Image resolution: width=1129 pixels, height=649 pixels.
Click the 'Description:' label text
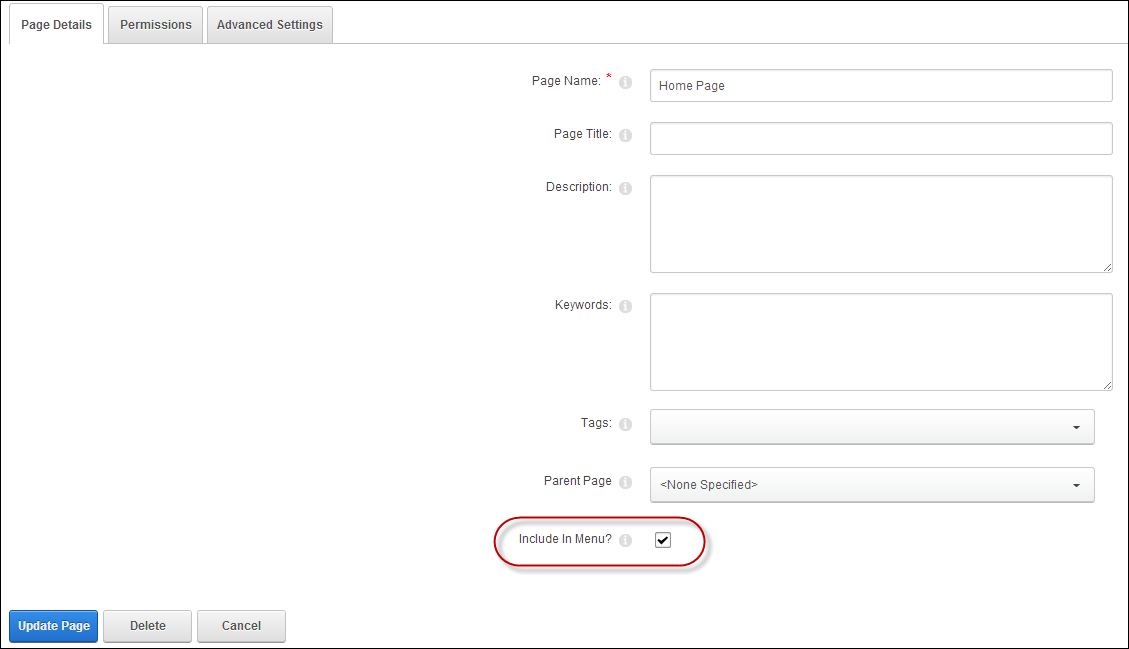[579, 187]
